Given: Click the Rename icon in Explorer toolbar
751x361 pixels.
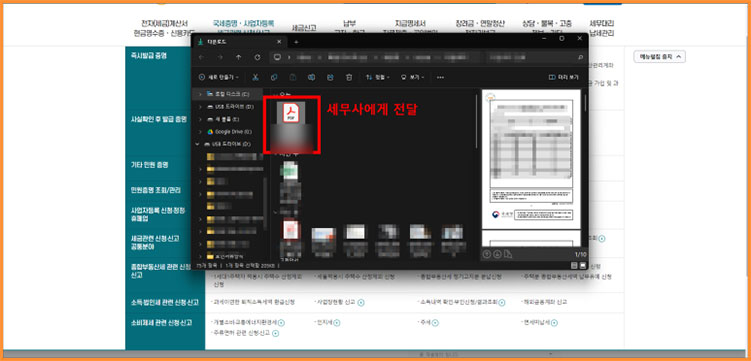Looking at the screenshot, I should [x=311, y=77].
